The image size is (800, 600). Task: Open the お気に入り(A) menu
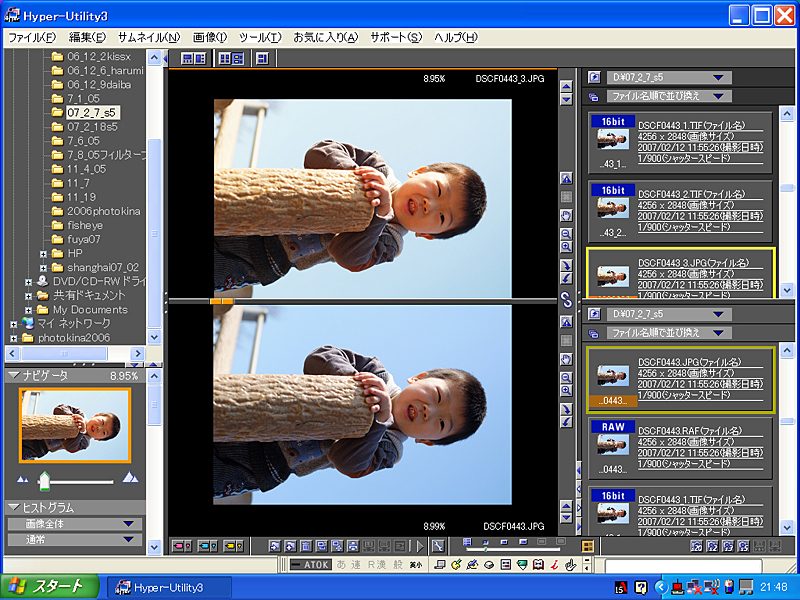pos(326,37)
